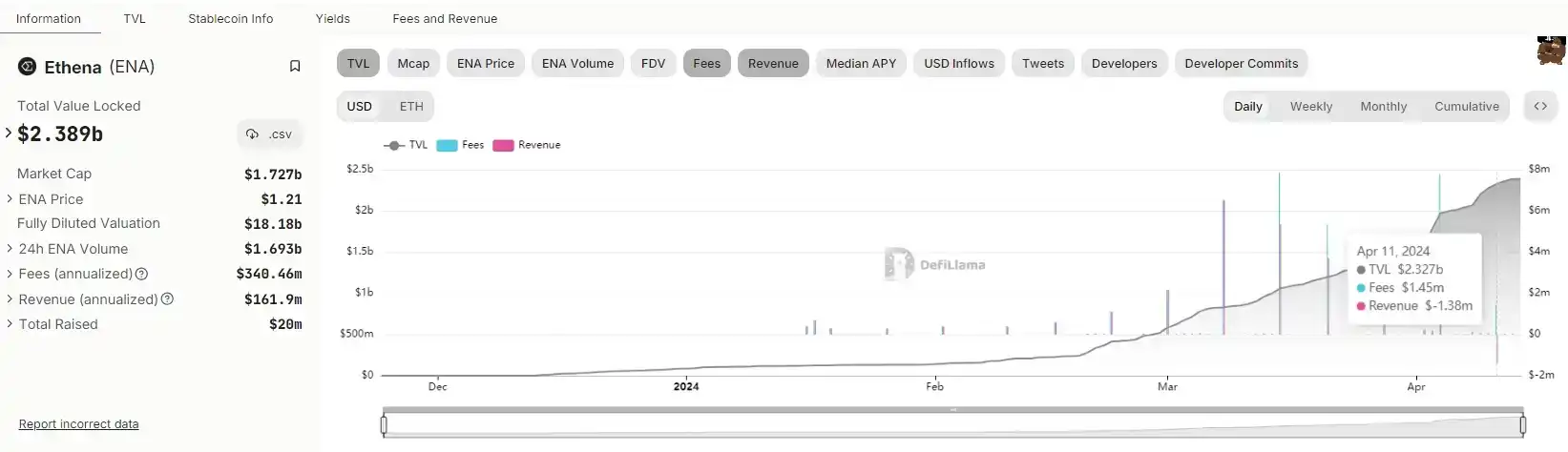Switch chart denomination to ETH

[411, 107]
